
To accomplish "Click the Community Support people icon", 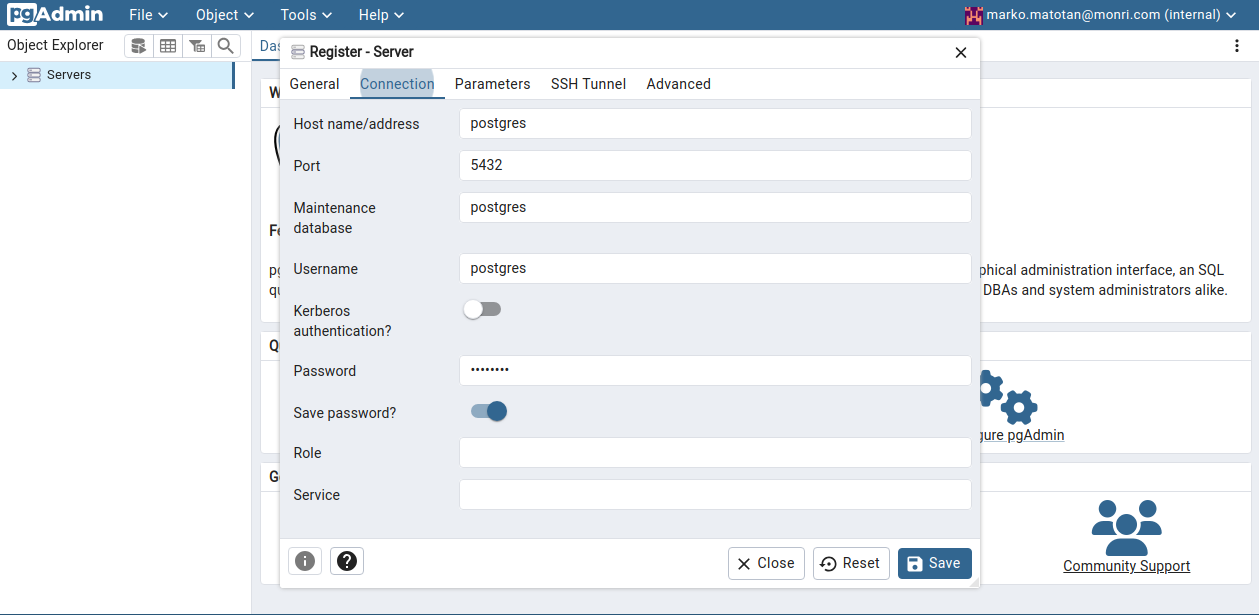I will 1126,527.
